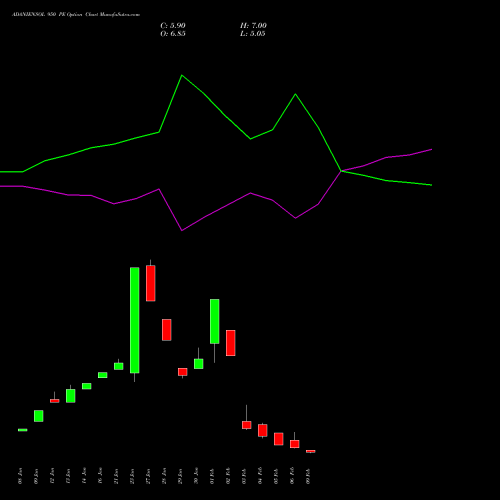Click the highest peak of the green line
This screenshot has width=500, height=500.
(182, 75)
